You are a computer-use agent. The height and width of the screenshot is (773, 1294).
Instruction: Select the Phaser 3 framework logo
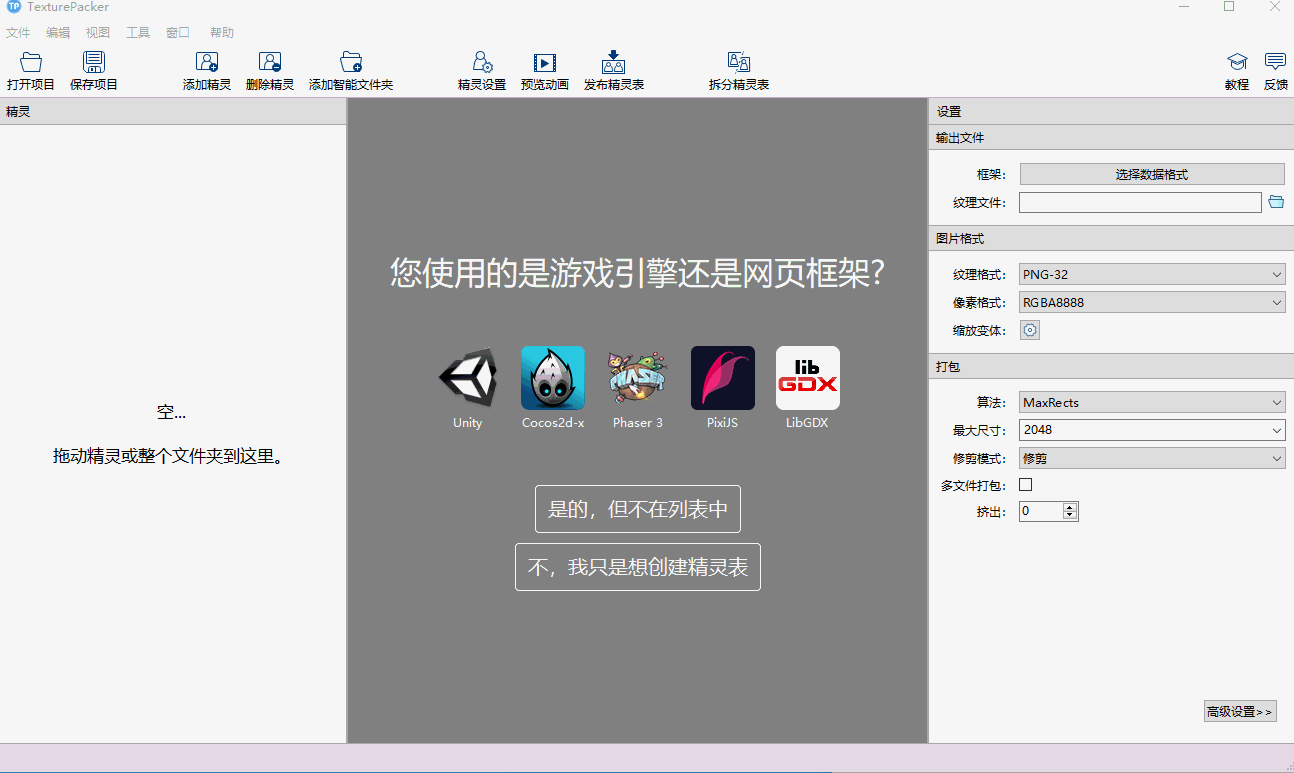pyautogui.click(x=638, y=378)
